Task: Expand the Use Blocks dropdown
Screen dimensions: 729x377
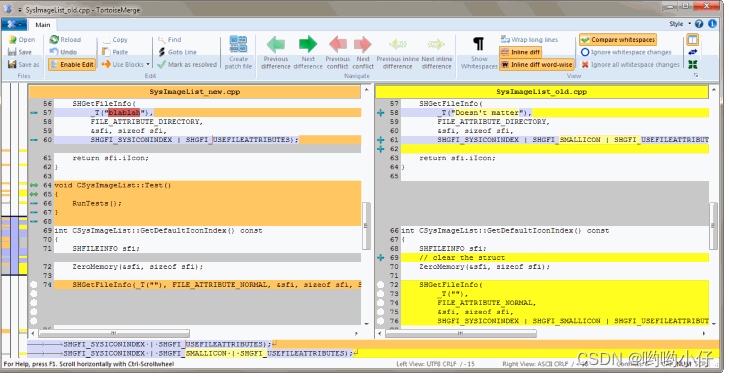Action: coord(148,65)
